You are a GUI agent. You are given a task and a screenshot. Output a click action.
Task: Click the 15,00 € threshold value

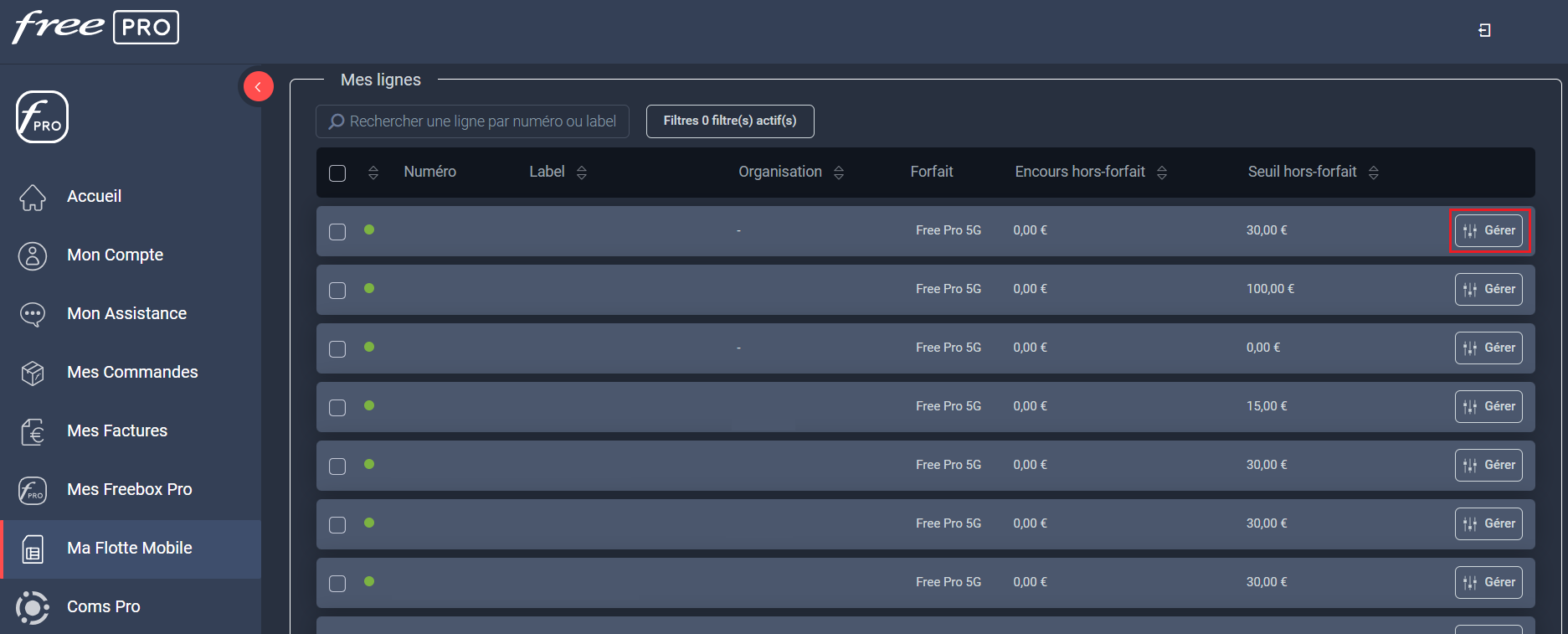pos(1267,406)
